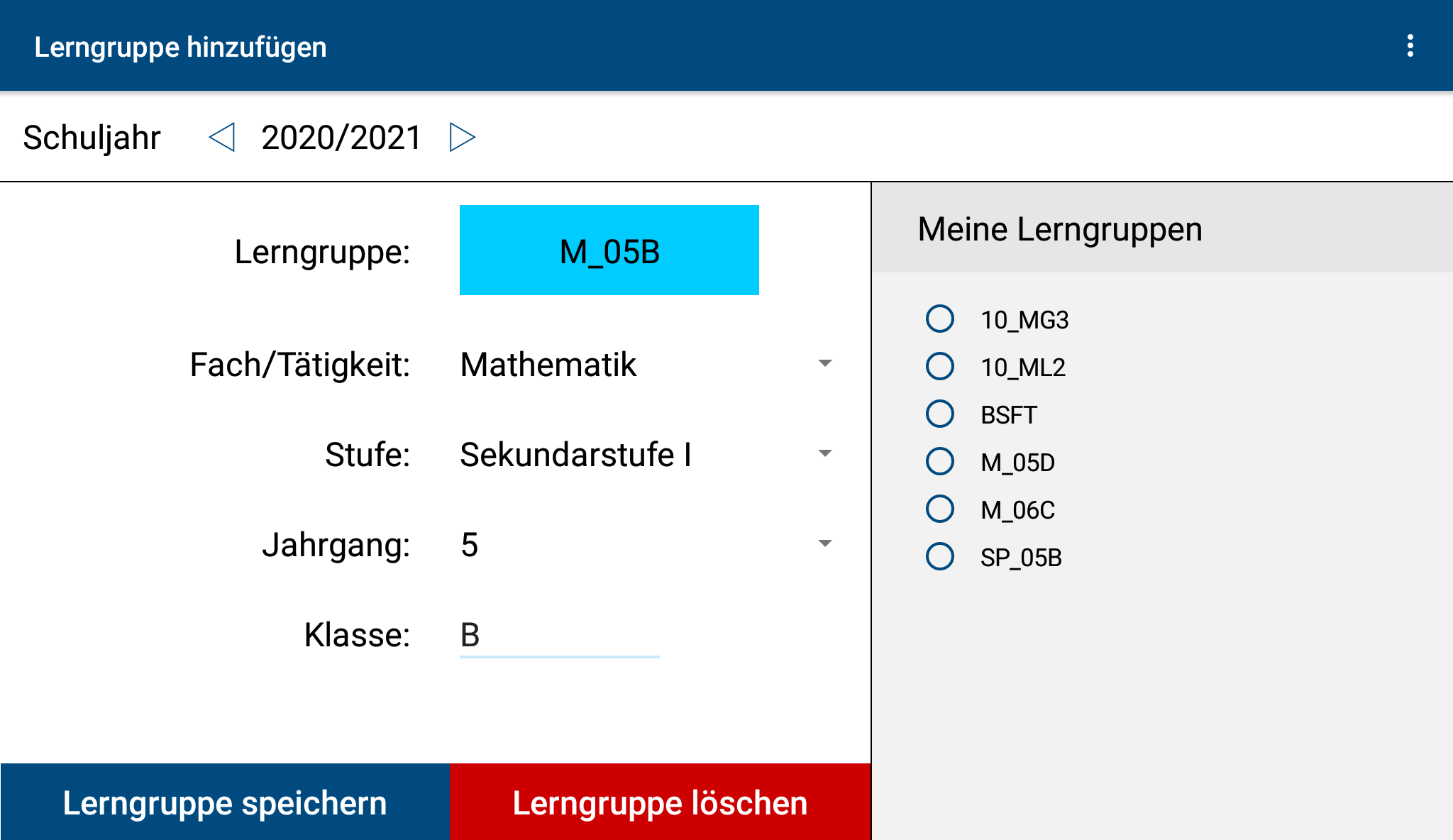The height and width of the screenshot is (840, 1453).
Task: Click the 2020/2021 school year text
Action: [x=341, y=138]
